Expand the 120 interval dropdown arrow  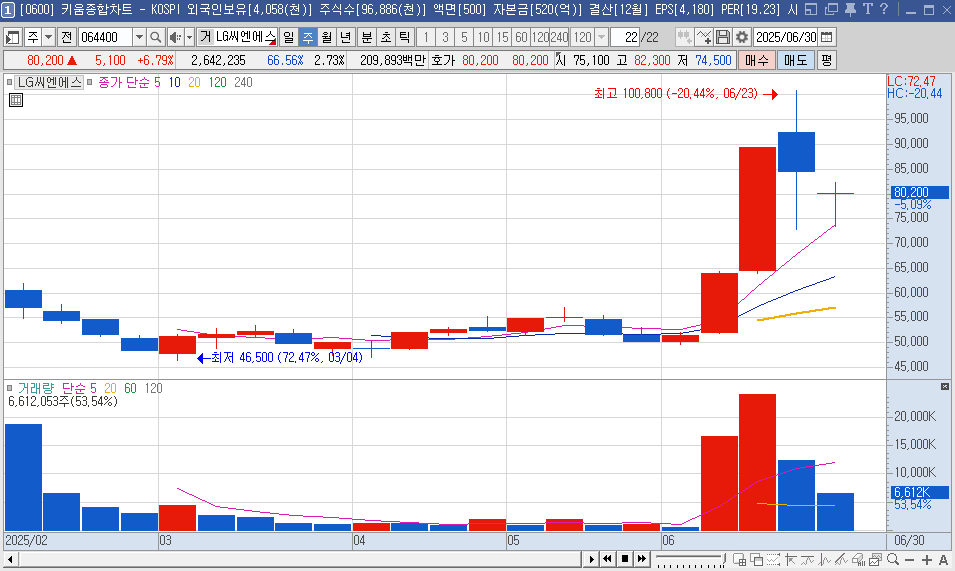point(601,37)
